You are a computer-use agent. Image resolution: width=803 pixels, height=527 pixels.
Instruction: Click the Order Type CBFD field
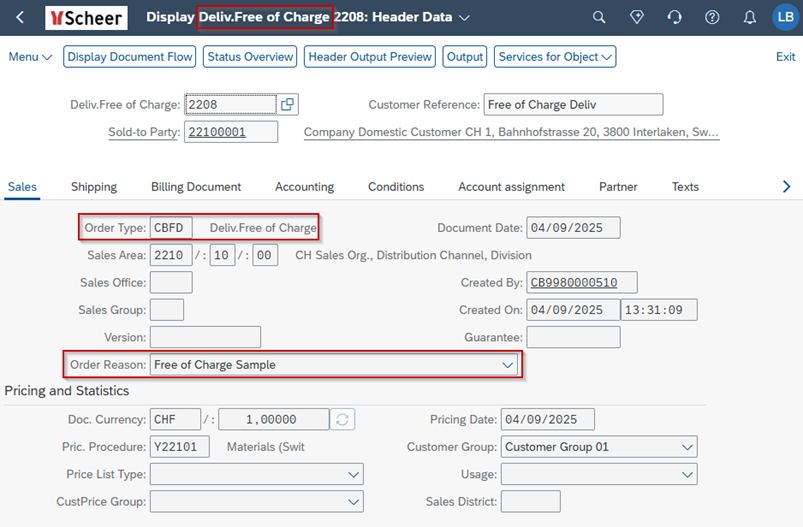point(171,228)
